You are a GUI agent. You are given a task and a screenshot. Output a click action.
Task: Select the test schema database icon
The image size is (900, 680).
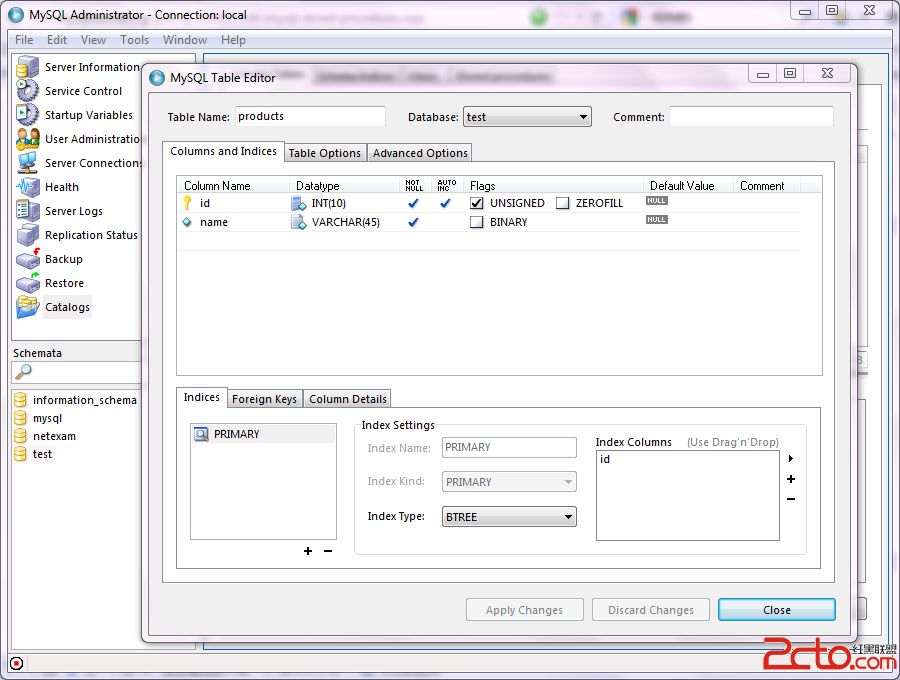[x=21, y=454]
